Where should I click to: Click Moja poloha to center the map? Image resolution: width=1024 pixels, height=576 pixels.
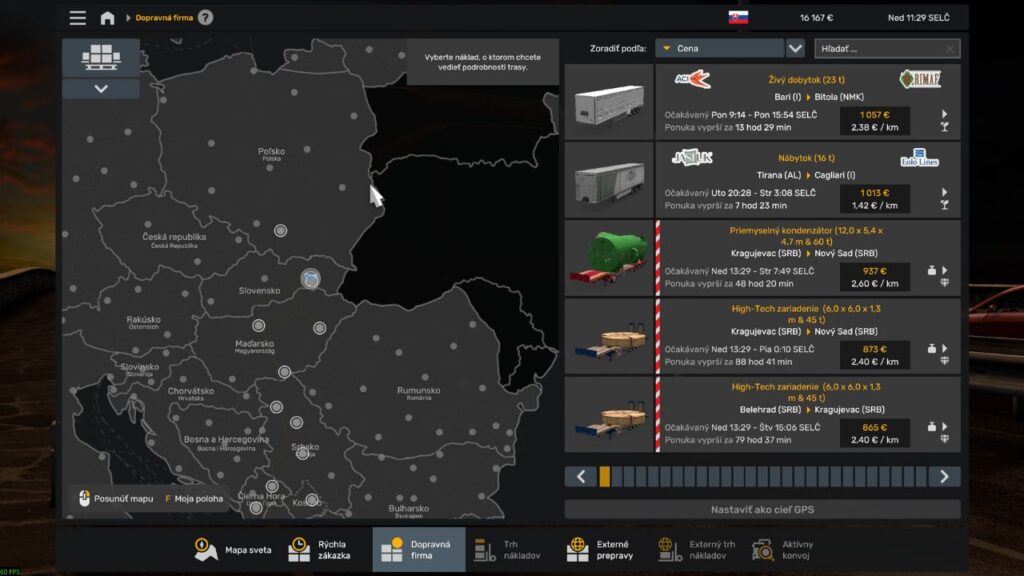[x=194, y=498]
